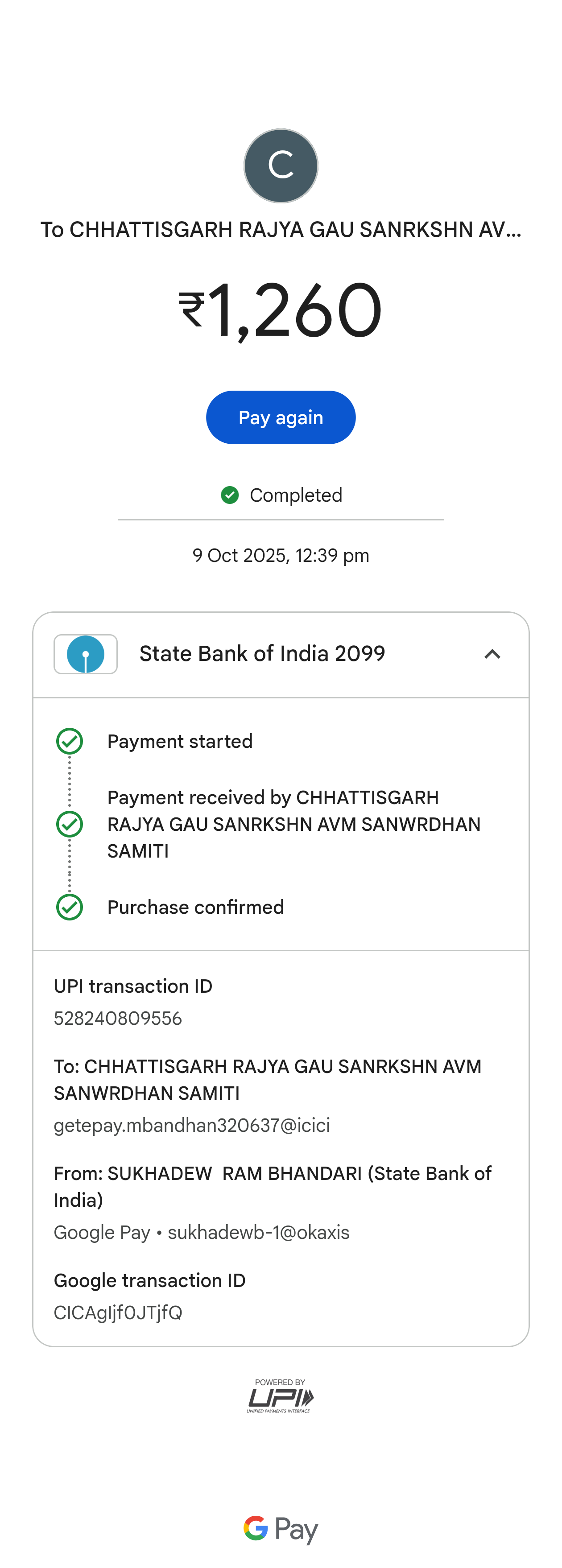
Task: Tap the Purchase confirmed step label
Action: (195, 907)
